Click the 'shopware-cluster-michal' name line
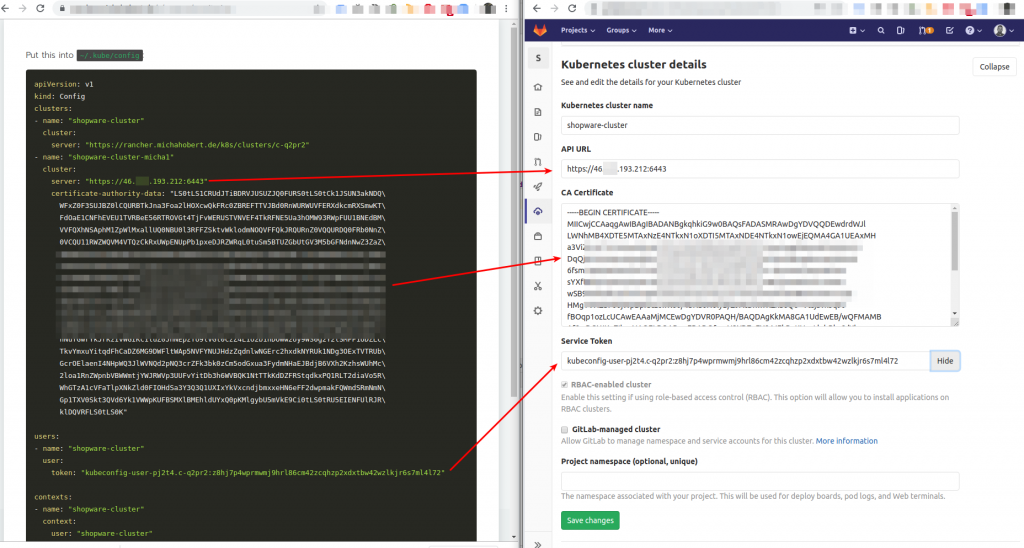 (x=104, y=157)
